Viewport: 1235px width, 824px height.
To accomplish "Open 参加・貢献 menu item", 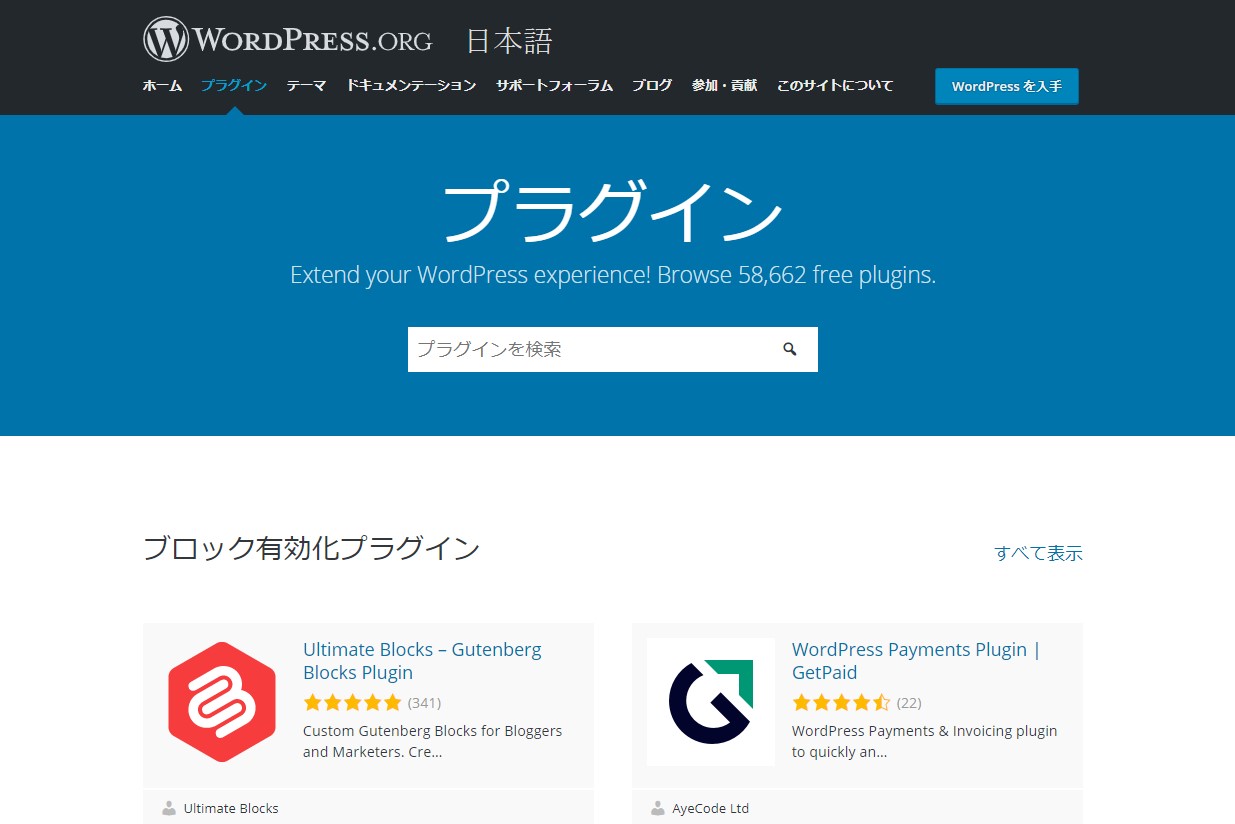I will (x=724, y=86).
